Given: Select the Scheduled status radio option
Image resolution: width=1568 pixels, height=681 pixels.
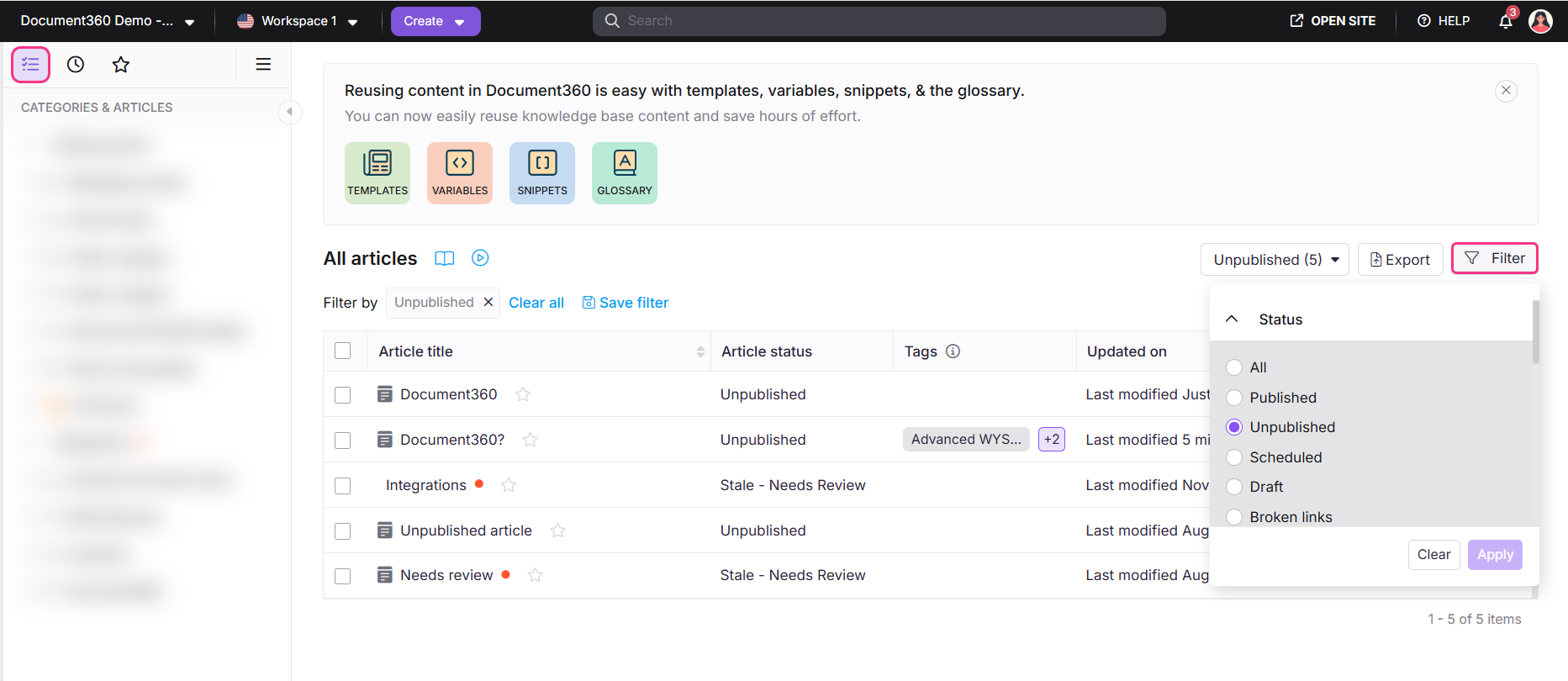Looking at the screenshot, I should [x=1234, y=457].
